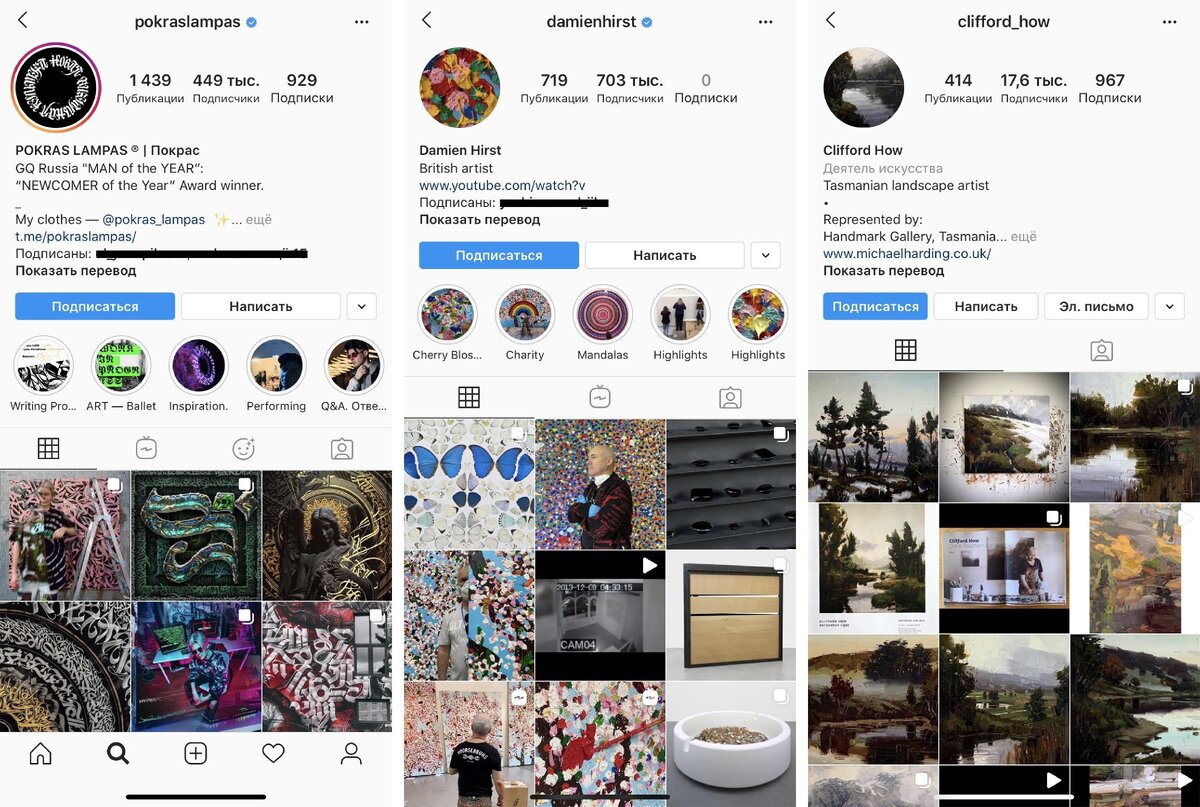1200x807 pixels.
Task: Open profile icon in bottom bar
Action: click(351, 754)
